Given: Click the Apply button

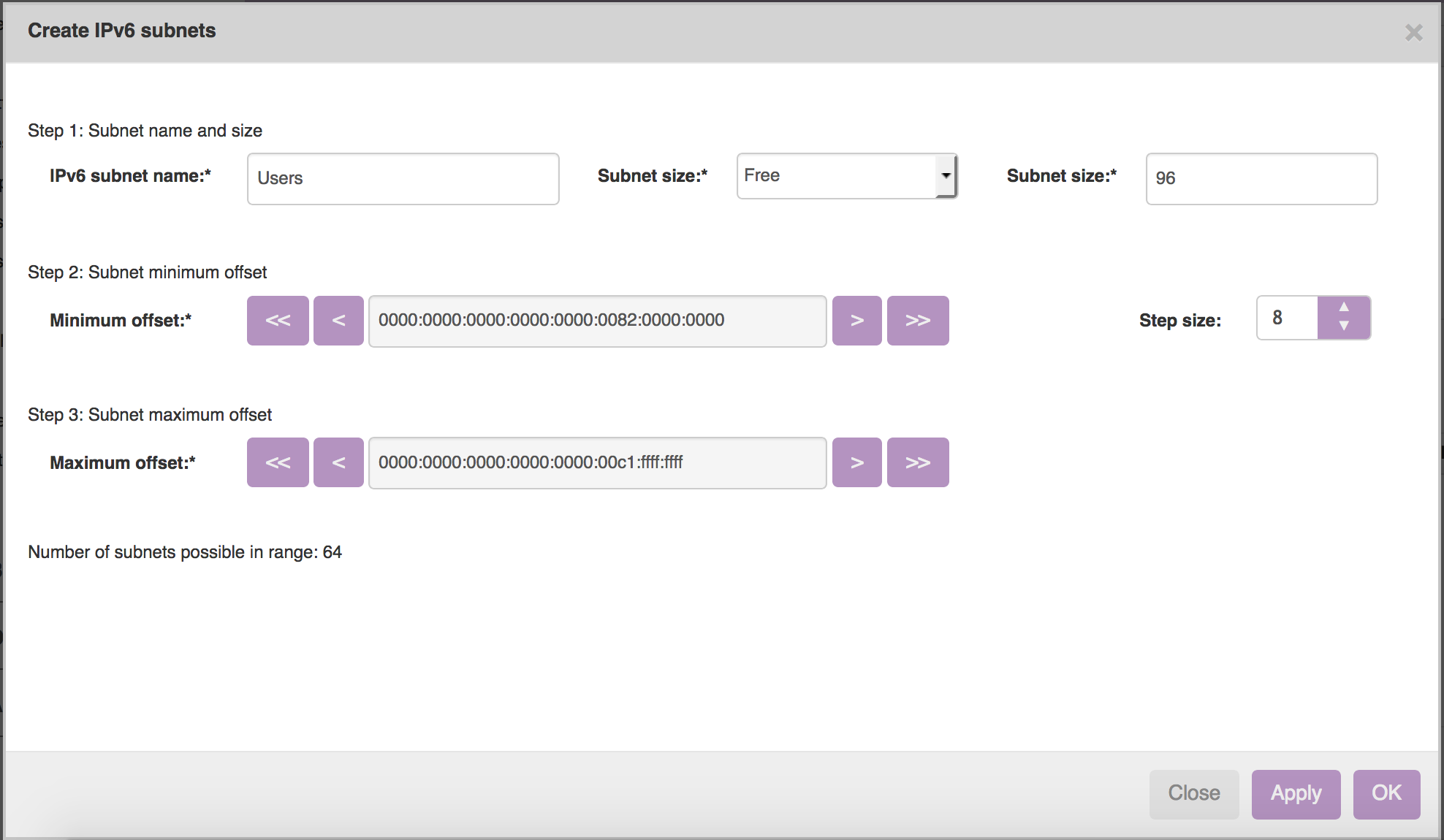Looking at the screenshot, I should coord(1296,793).
